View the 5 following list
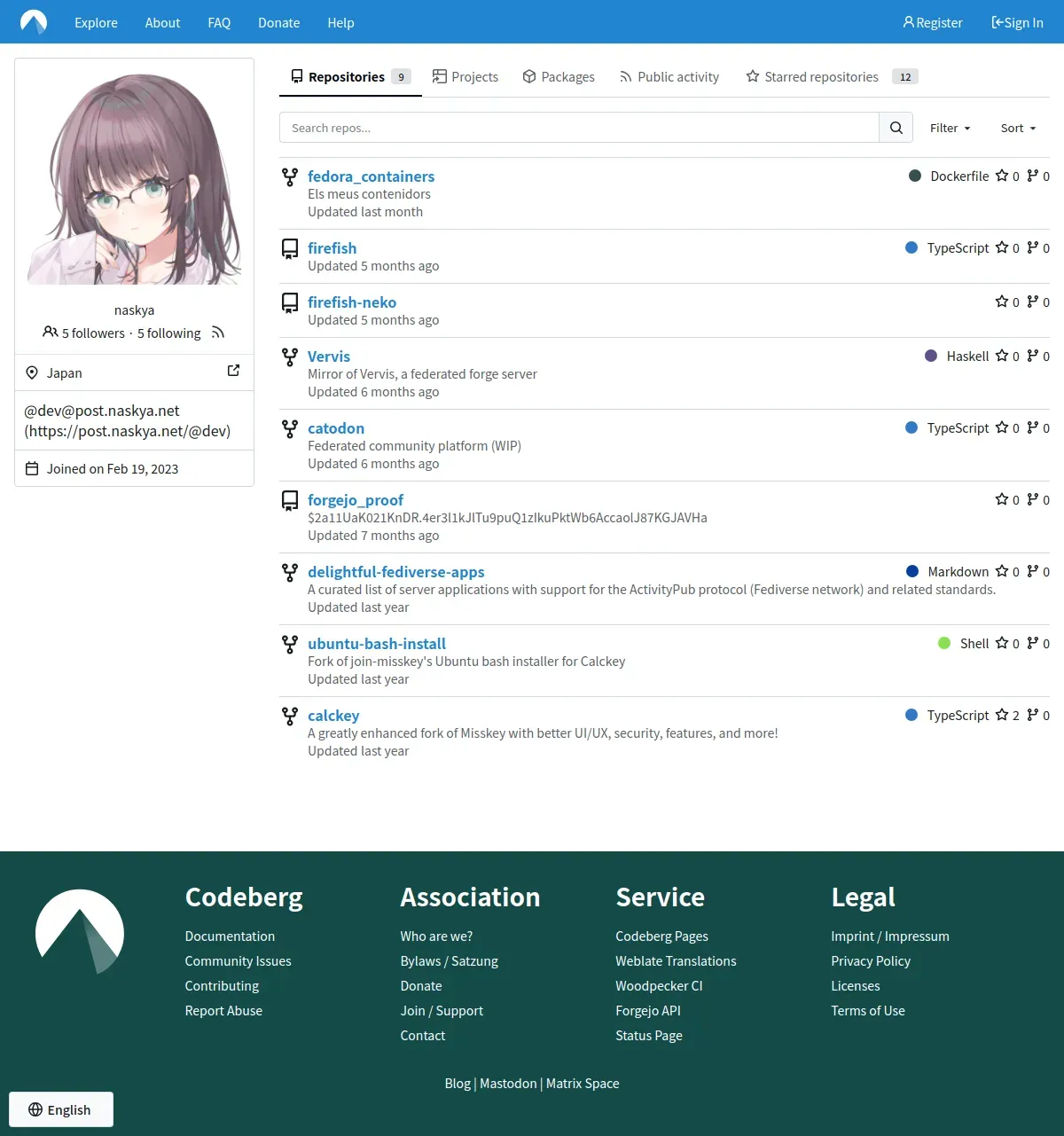The width and height of the screenshot is (1064, 1136). [168, 333]
